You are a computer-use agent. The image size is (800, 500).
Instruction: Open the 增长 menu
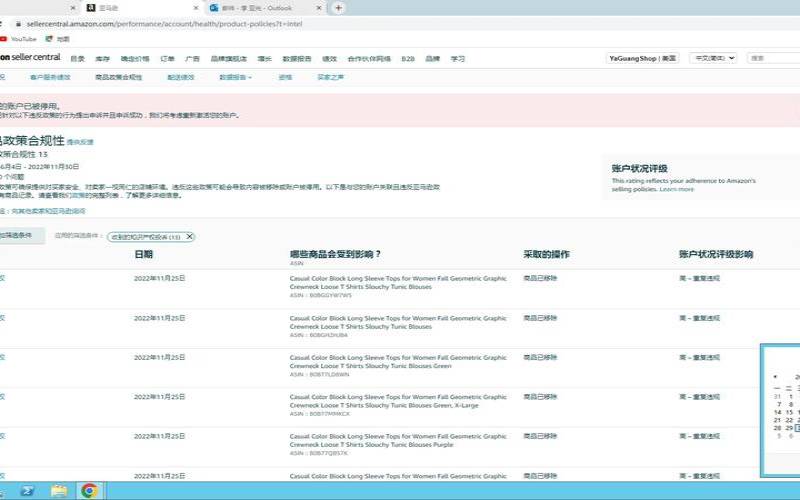coord(264,59)
